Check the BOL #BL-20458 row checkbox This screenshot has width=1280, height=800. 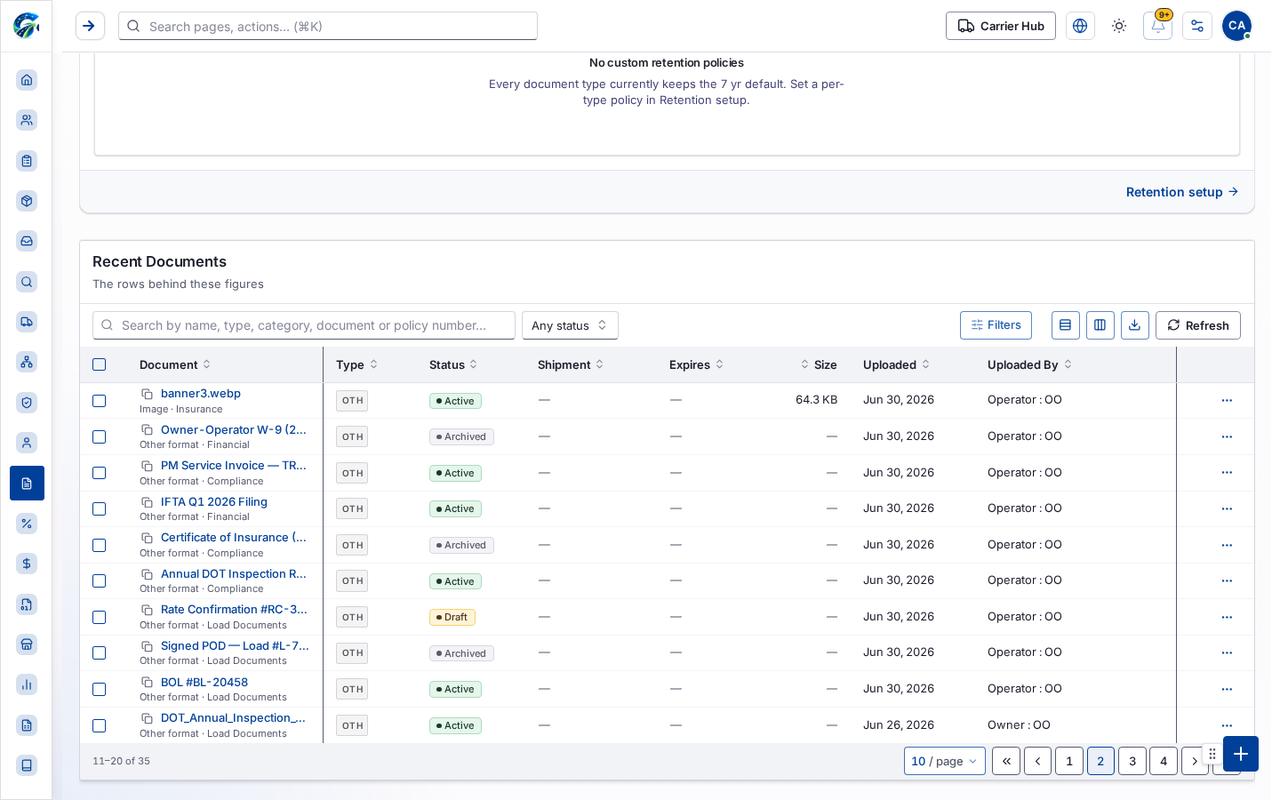pyautogui.click(x=99, y=689)
